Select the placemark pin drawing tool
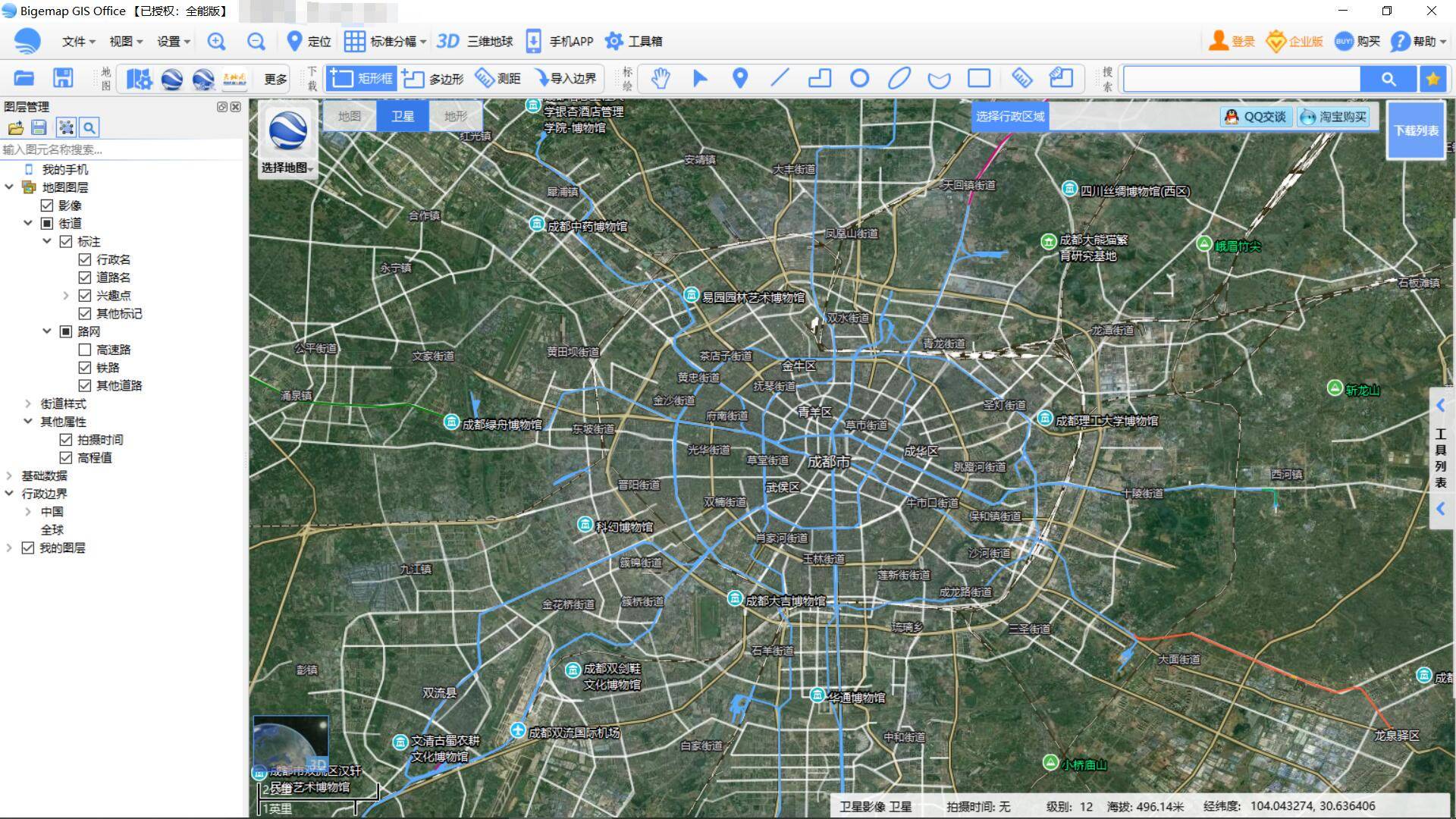The image size is (1456, 819). [x=740, y=78]
